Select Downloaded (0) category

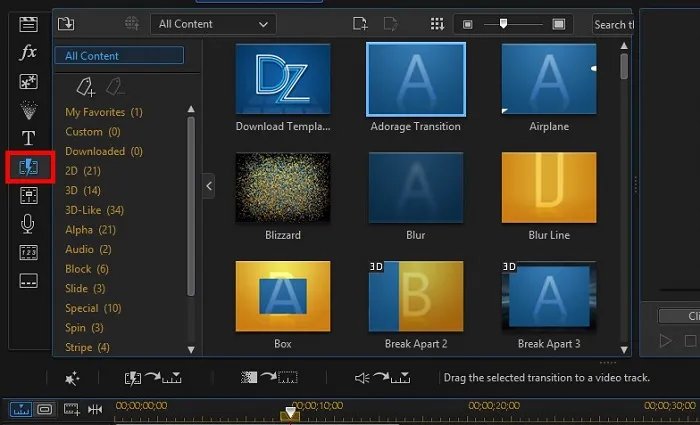pos(104,151)
